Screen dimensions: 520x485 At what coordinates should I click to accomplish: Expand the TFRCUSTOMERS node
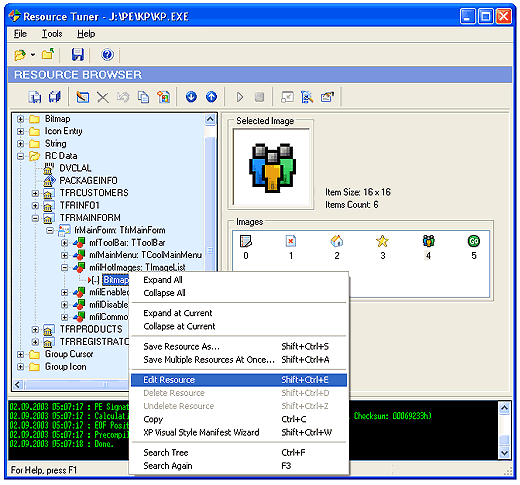coord(35,193)
